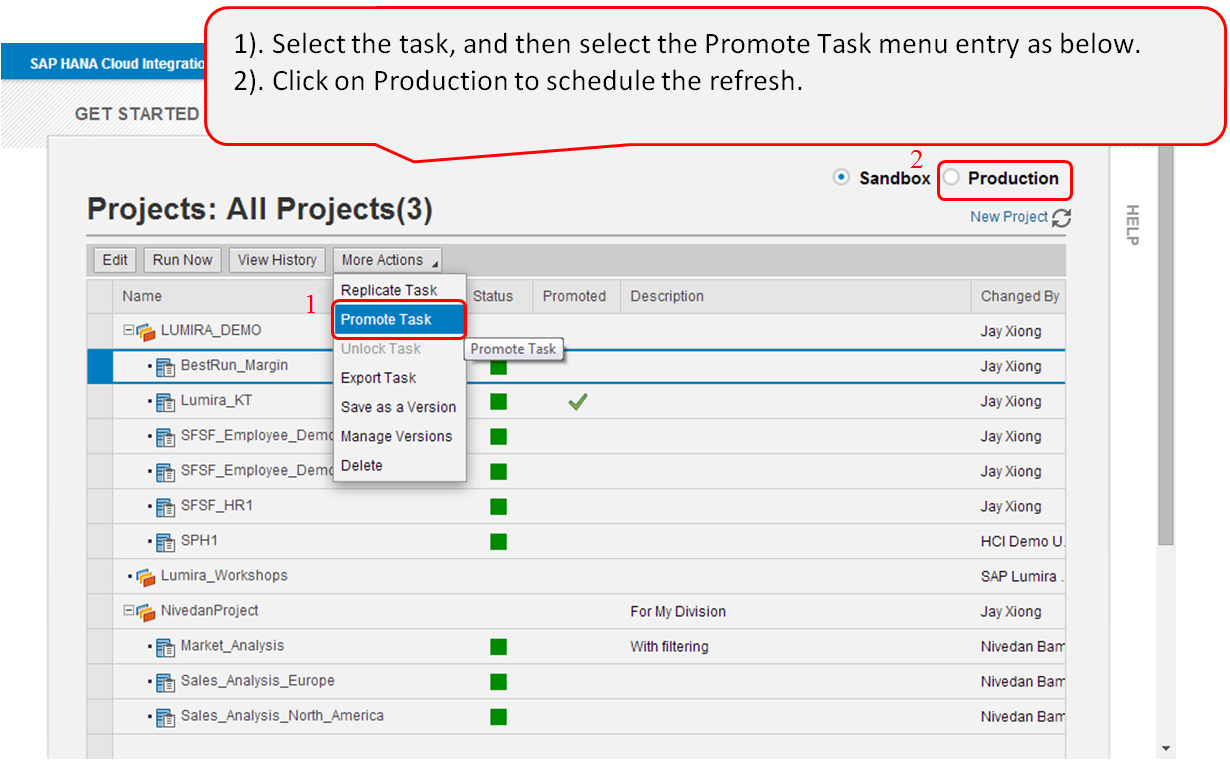This screenshot has height=763, width=1230.
Task: Click the Lumira_KT task icon
Action: pyautogui.click(x=166, y=402)
